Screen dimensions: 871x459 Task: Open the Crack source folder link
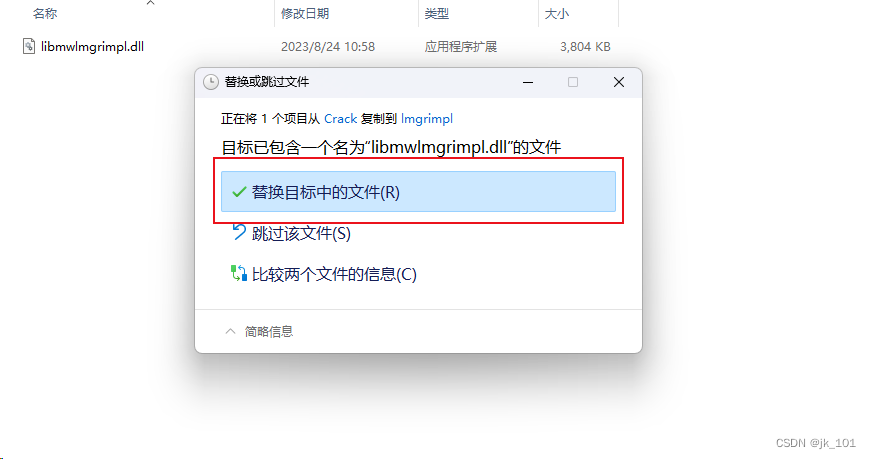[x=341, y=119]
